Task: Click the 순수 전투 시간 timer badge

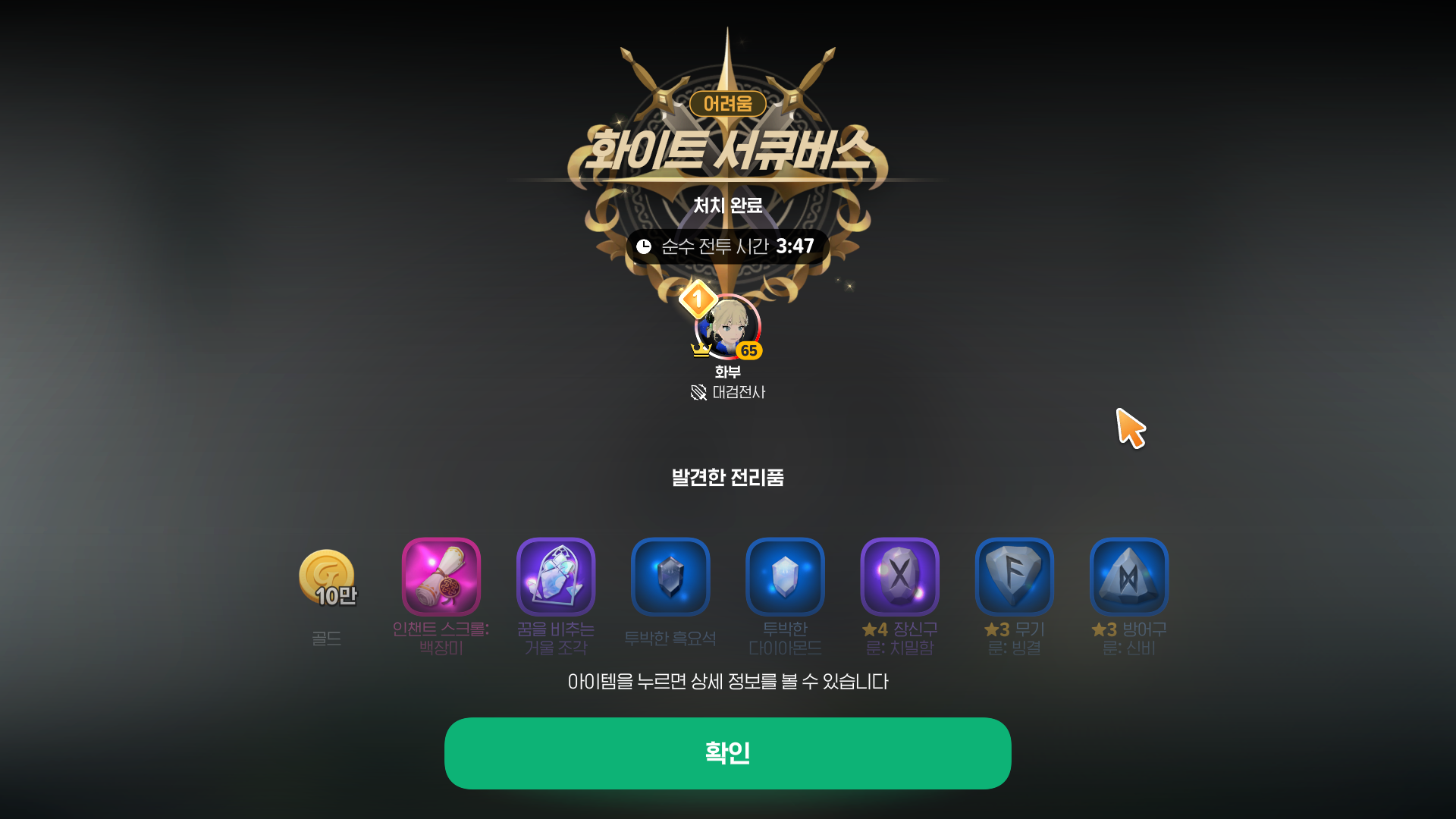Action: 727,246
